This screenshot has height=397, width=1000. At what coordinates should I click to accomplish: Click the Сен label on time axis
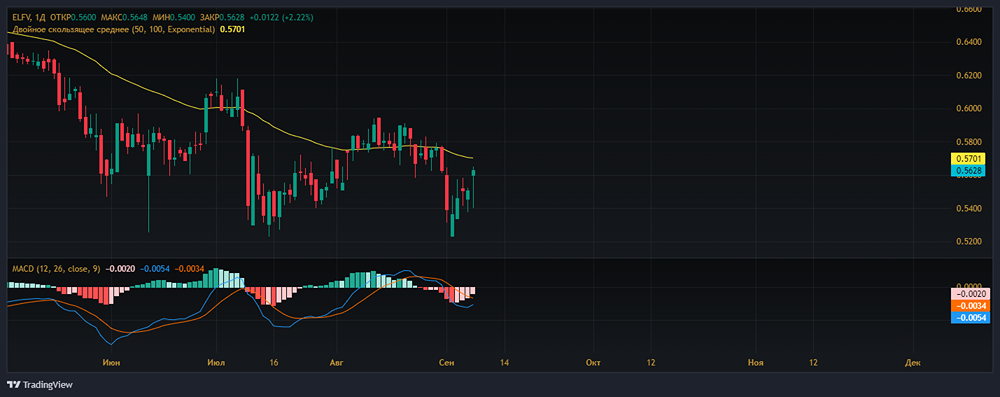click(x=447, y=363)
